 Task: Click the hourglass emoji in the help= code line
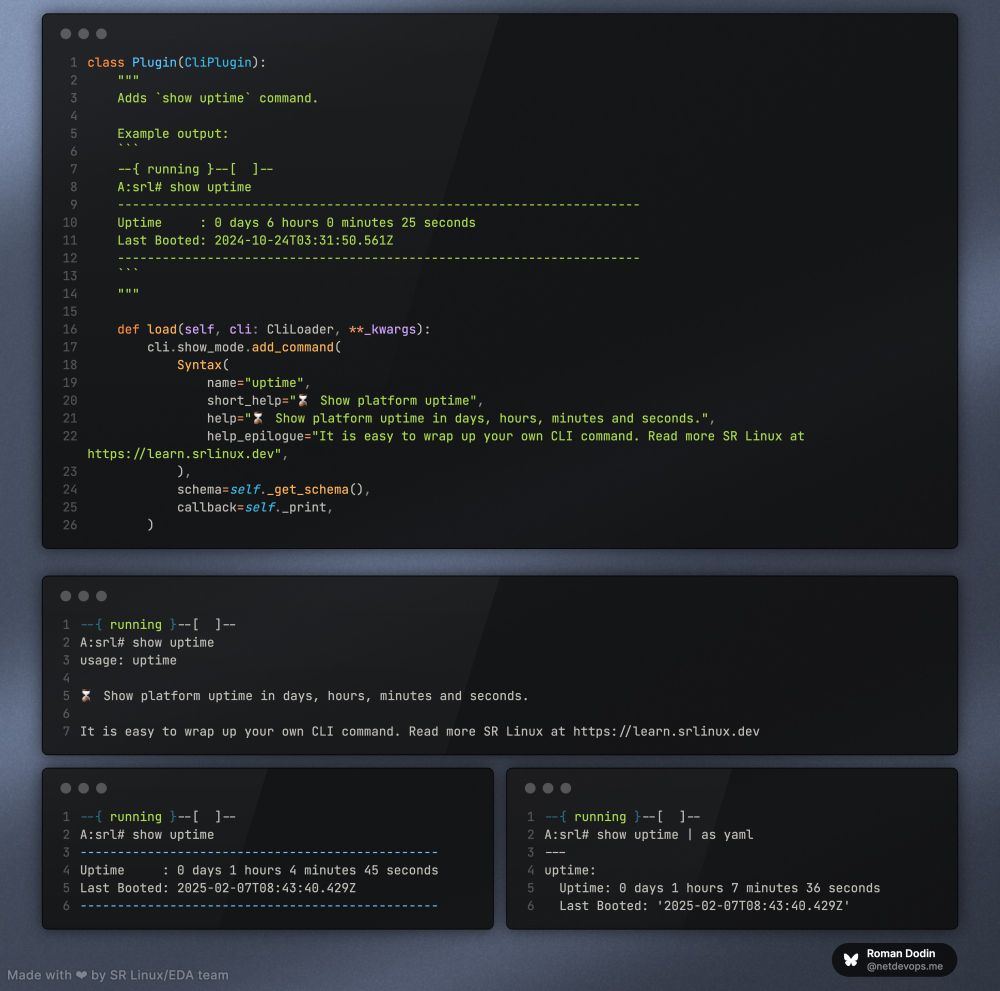pyautogui.click(x=258, y=418)
